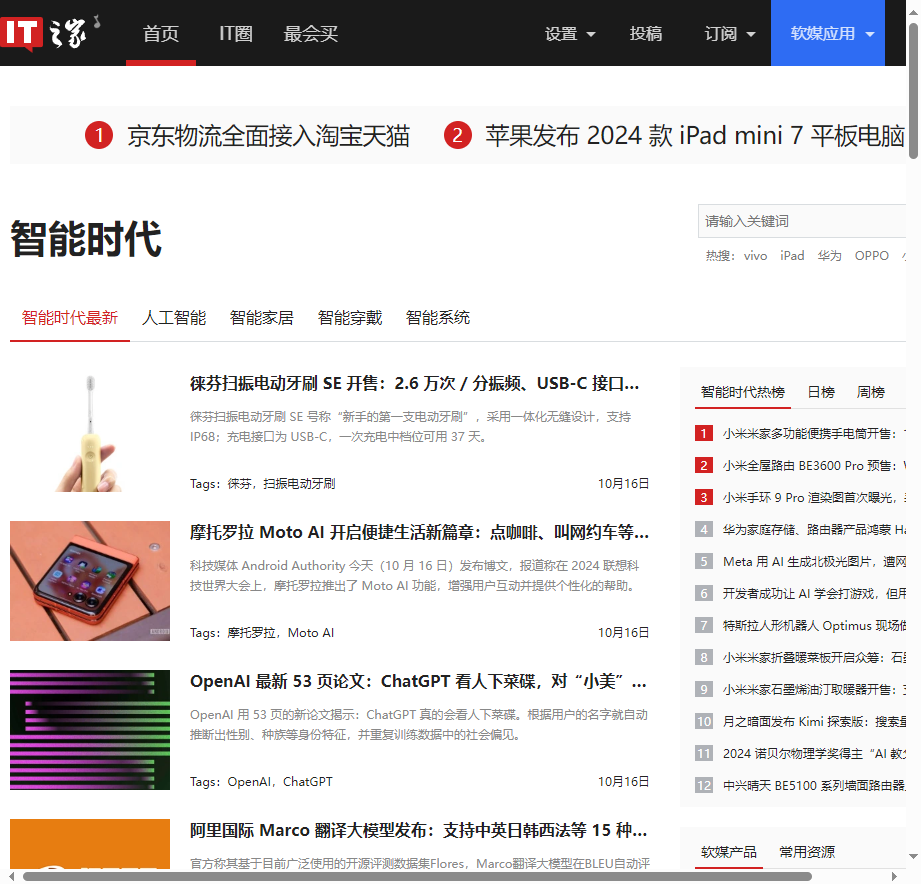Click the 扫振电动牙刷 tag
The height and width of the screenshot is (884, 921).
click(x=300, y=483)
